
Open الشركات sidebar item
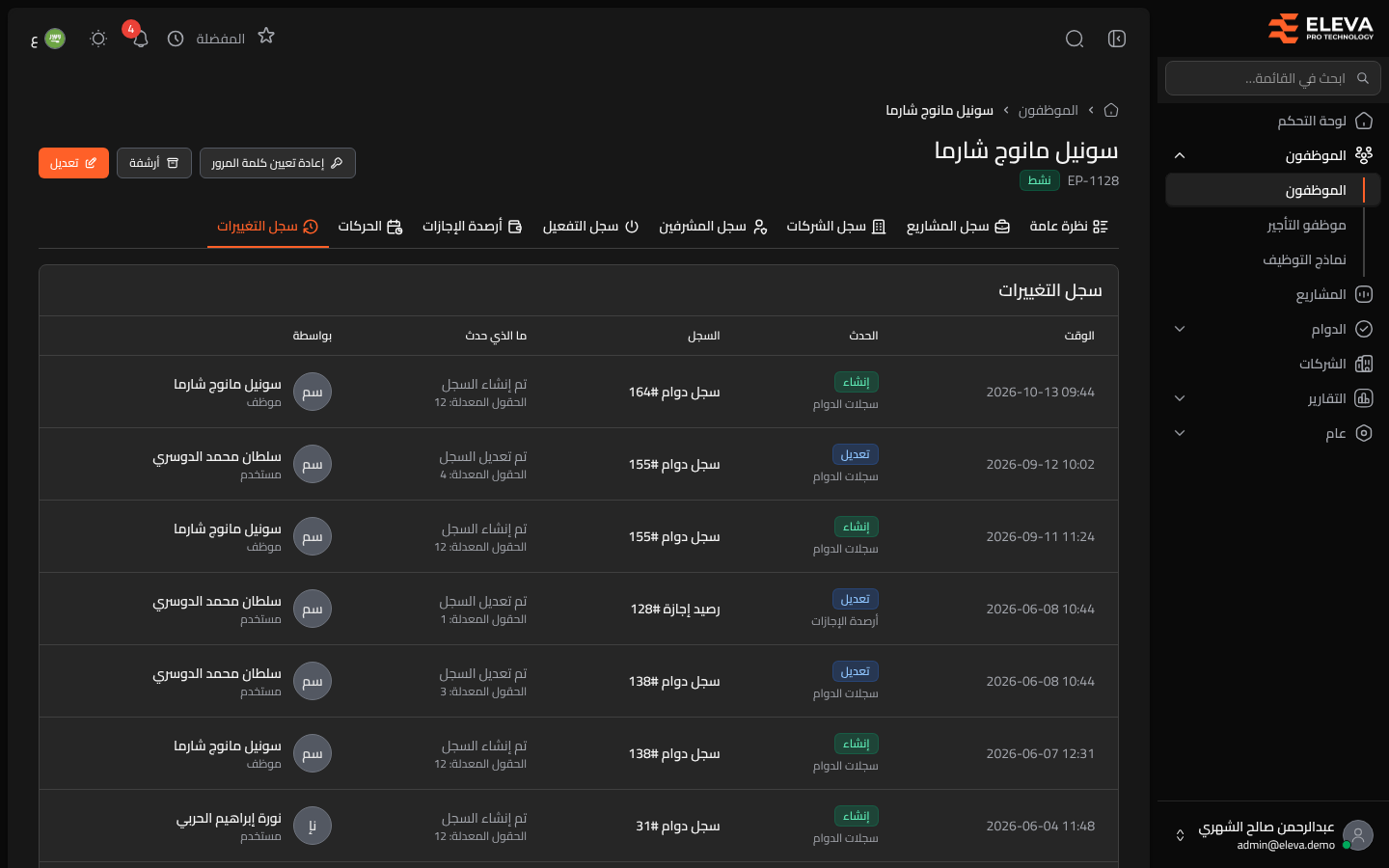point(1273,364)
